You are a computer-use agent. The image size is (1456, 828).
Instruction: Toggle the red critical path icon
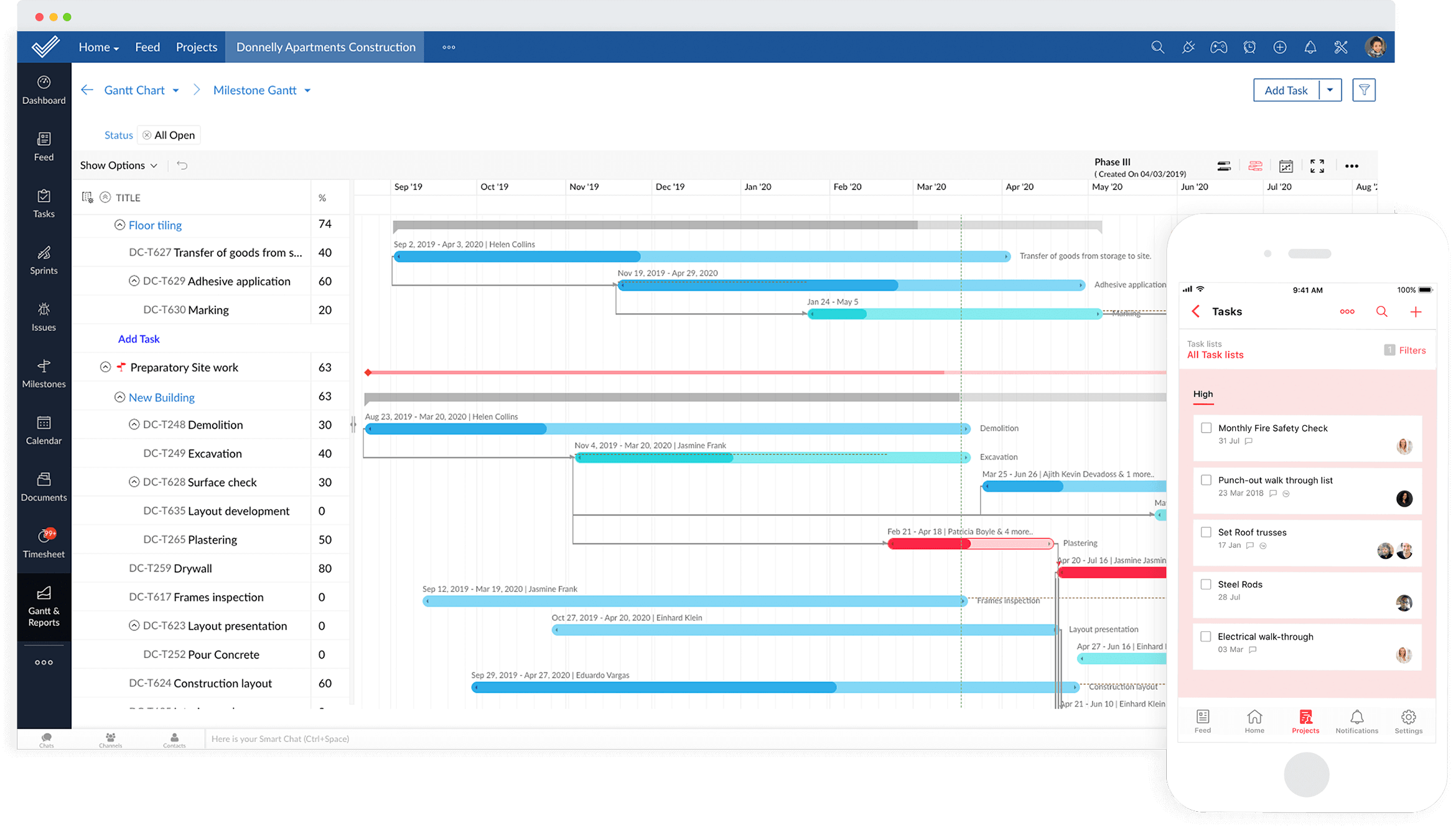[x=1255, y=166]
